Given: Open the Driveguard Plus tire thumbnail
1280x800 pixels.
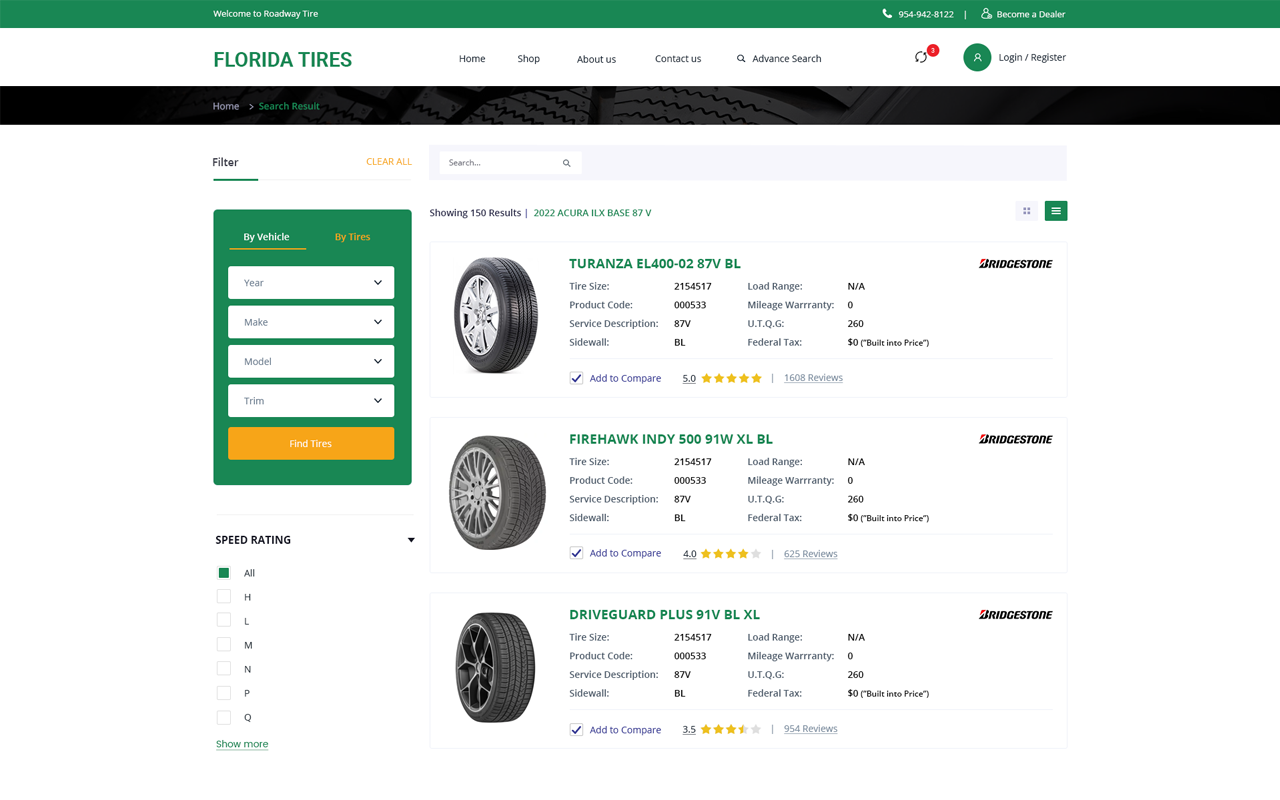Looking at the screenshot, I should point(496,668).
